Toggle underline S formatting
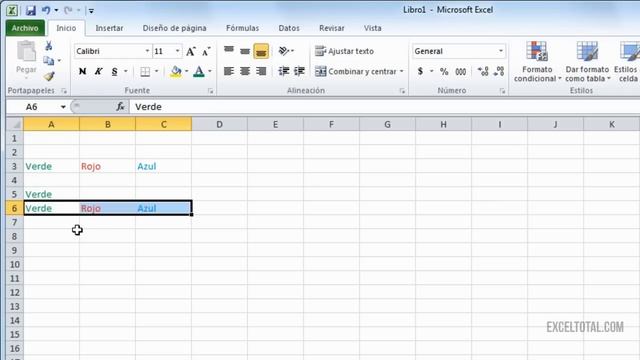Viewport: 640px width, 360px height. pos(115,71)
